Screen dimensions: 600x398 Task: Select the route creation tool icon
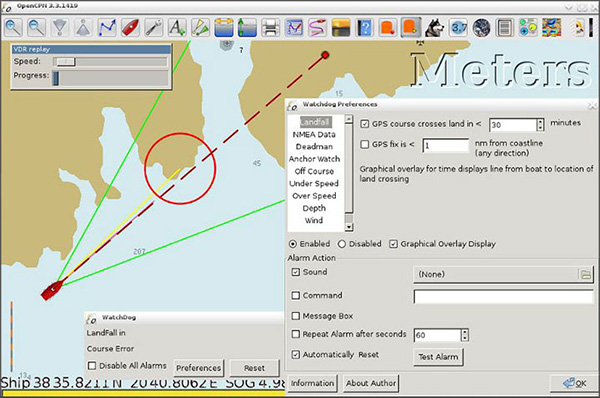[x=107, y=28]
